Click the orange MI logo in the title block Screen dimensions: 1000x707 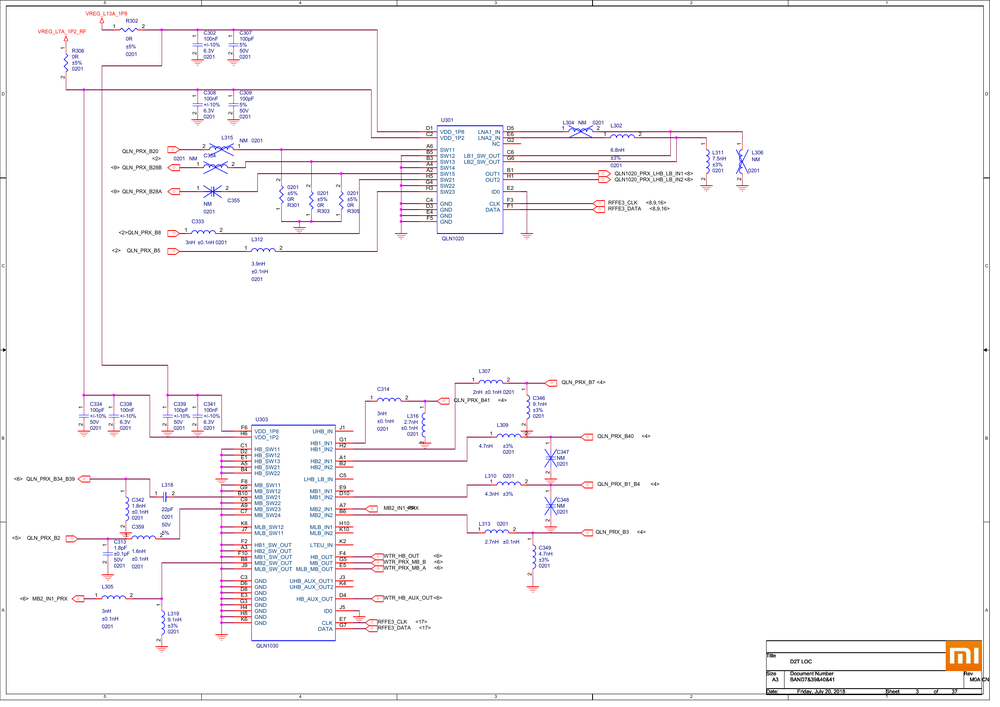pyautogui.click(x=963, y=655)
